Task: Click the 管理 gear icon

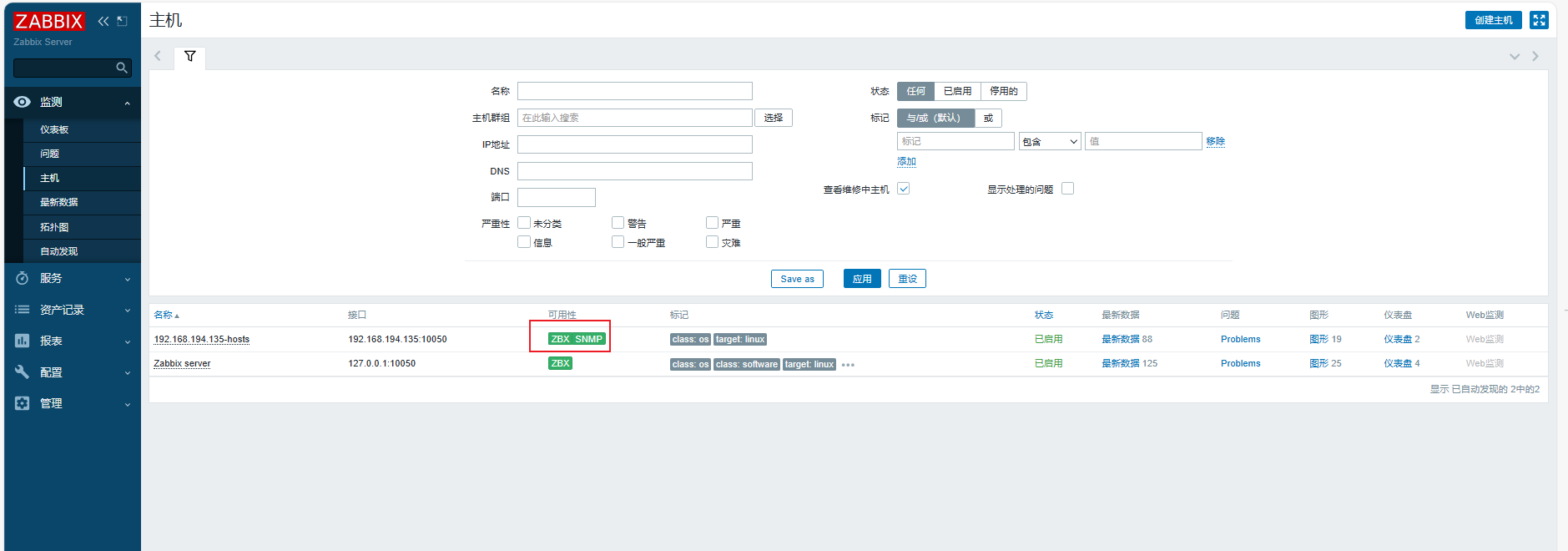Action: pyautogui.click(x=23, y=403)
